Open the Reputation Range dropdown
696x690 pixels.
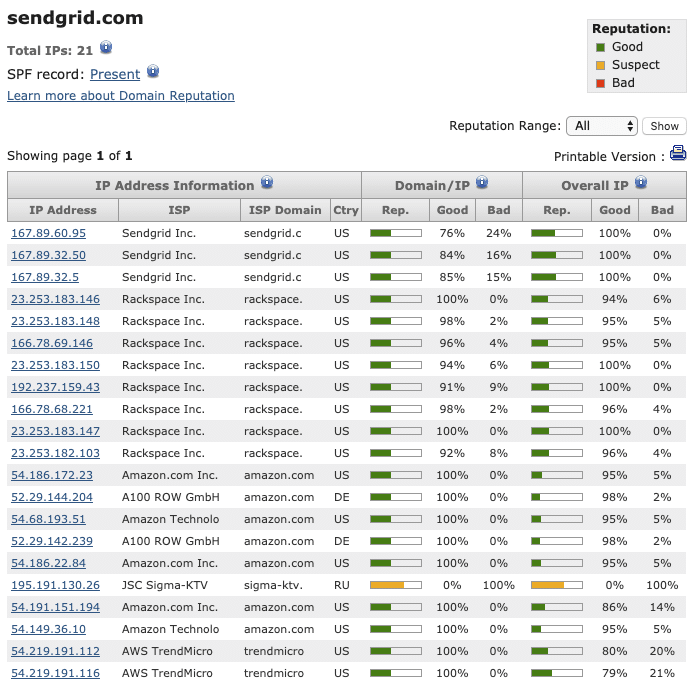click(x=602, y=126)
